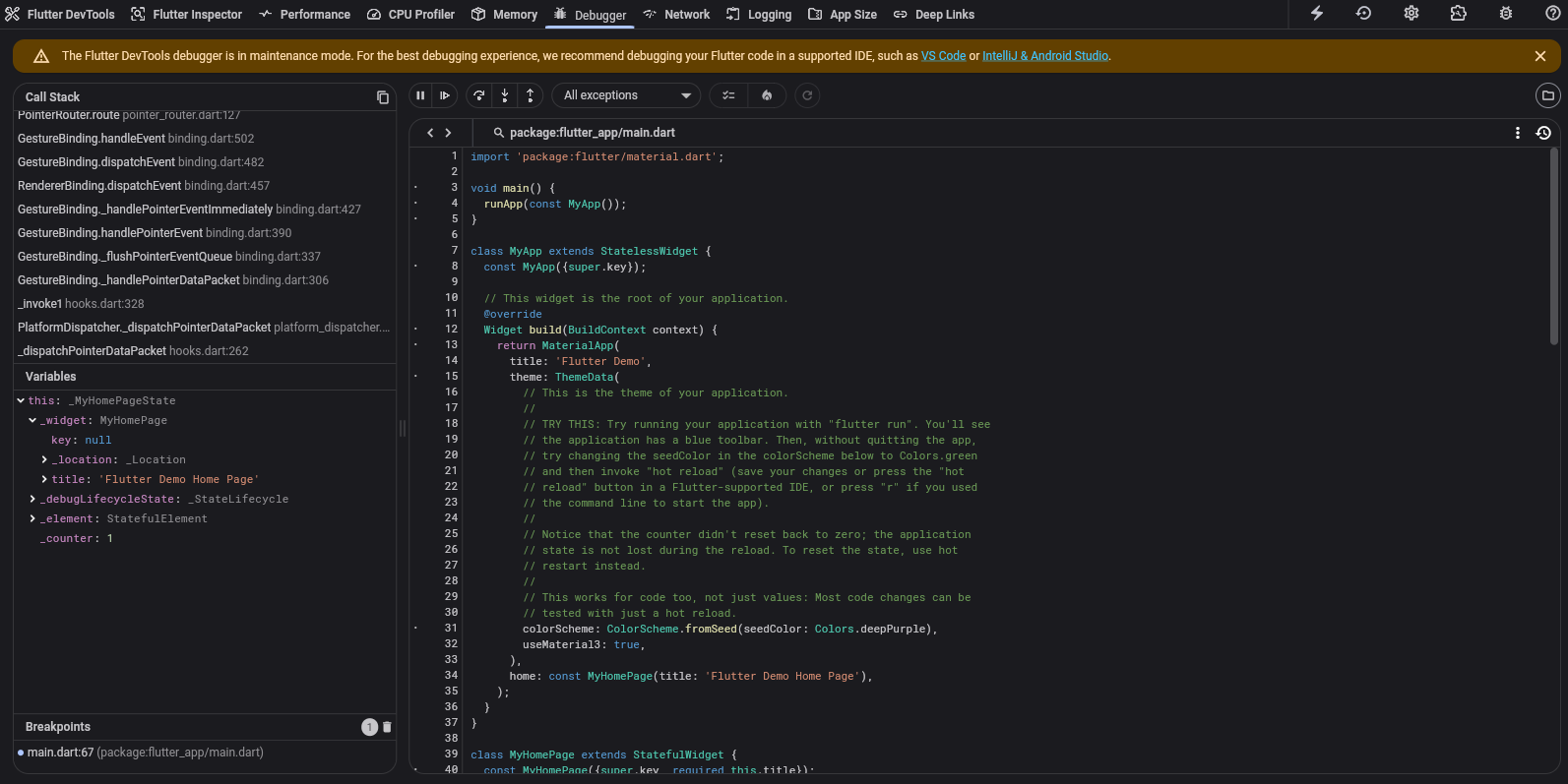Click the Resume execution button
1568x784 pixels.
tap(445, 95)
